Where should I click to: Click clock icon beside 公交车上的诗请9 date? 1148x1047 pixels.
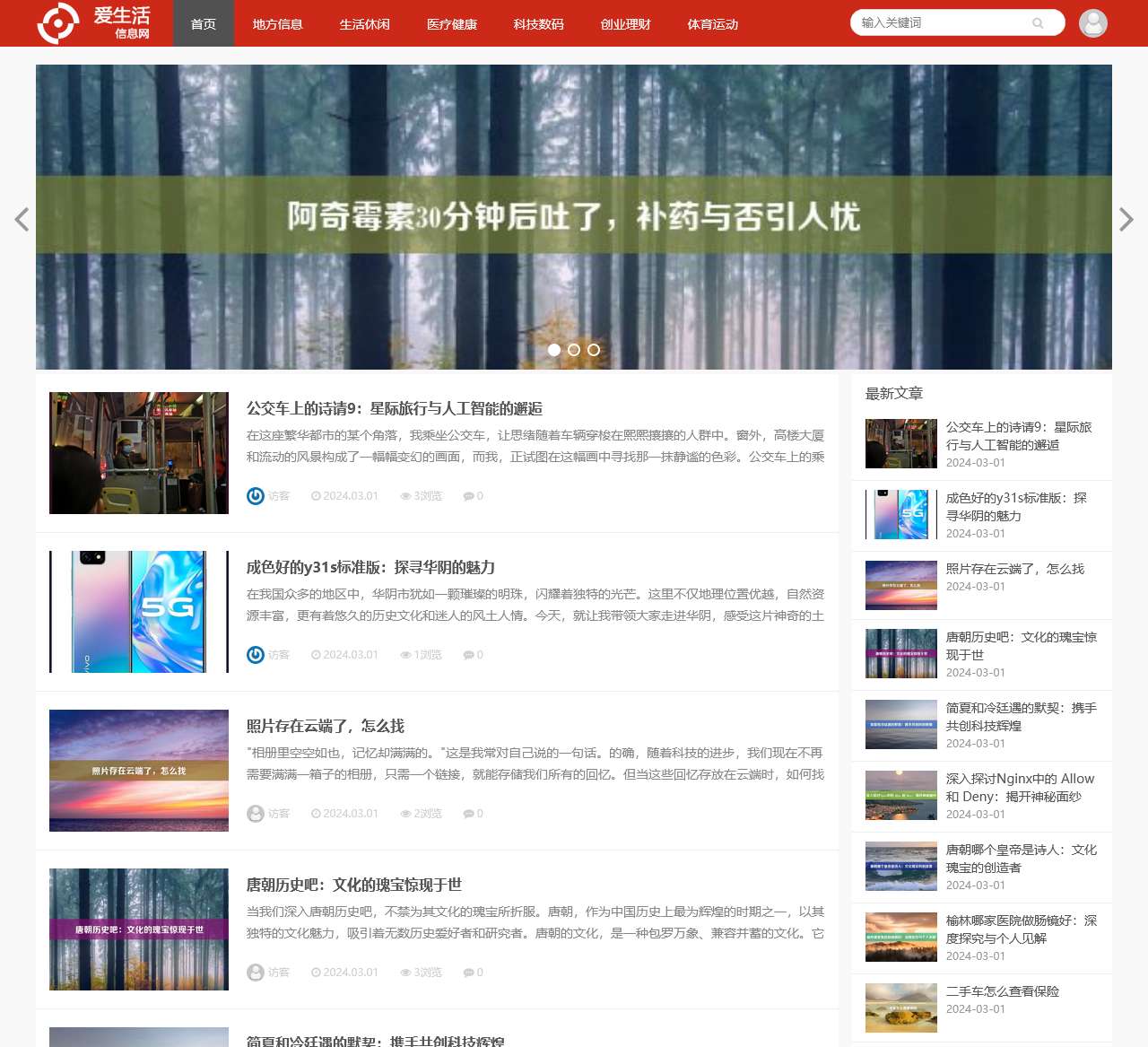pyautogui.click(x=316, y=496)
